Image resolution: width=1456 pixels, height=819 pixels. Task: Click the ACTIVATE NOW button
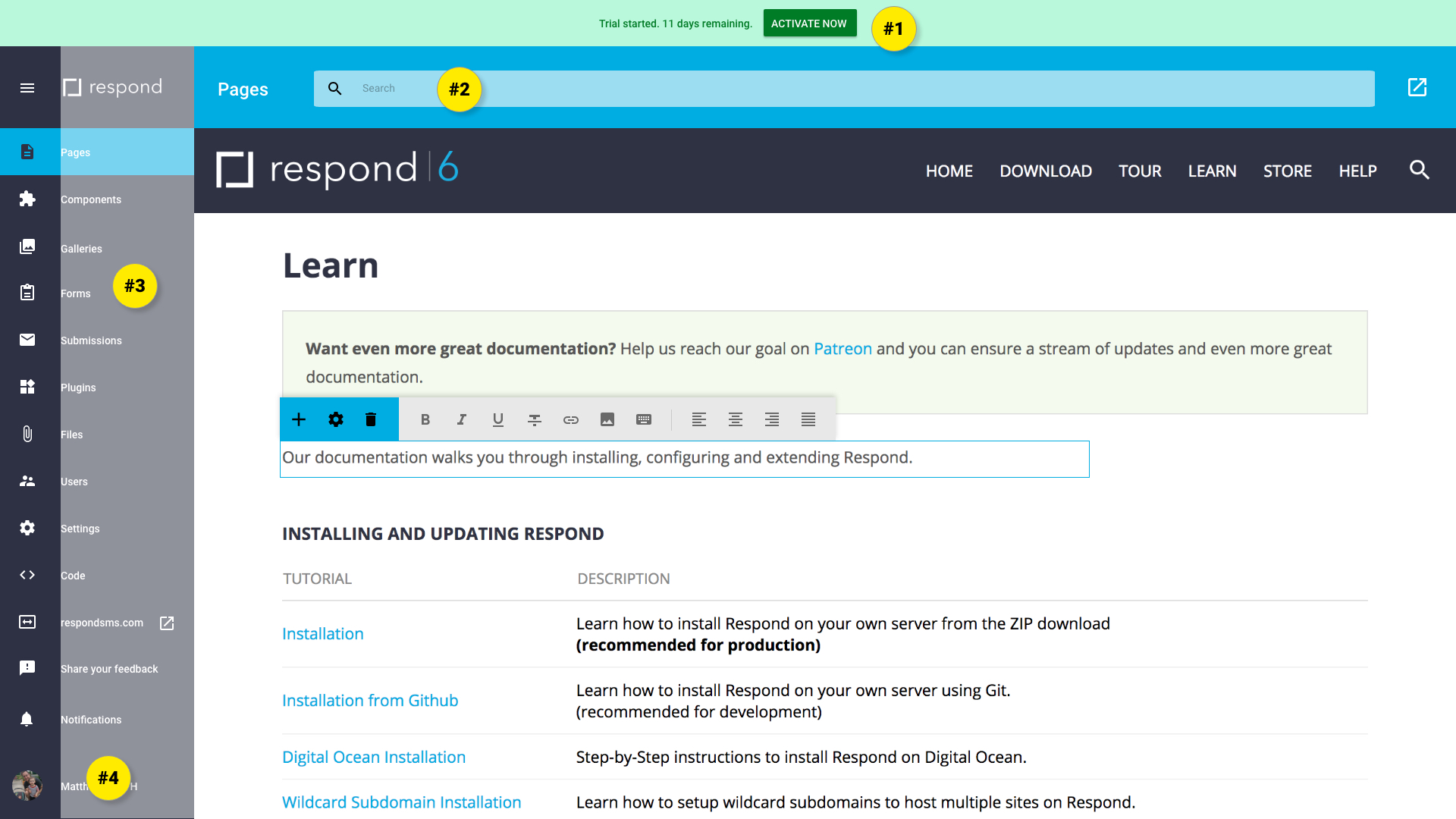[809, 24]
